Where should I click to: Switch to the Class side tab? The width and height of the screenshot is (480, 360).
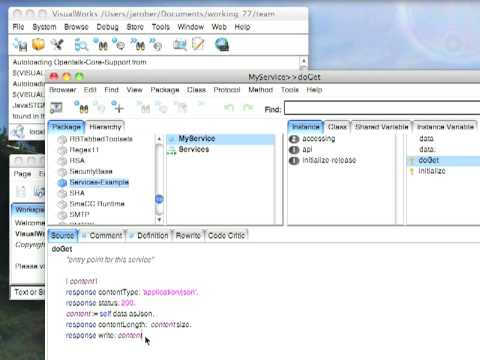[x=337, y=127]
